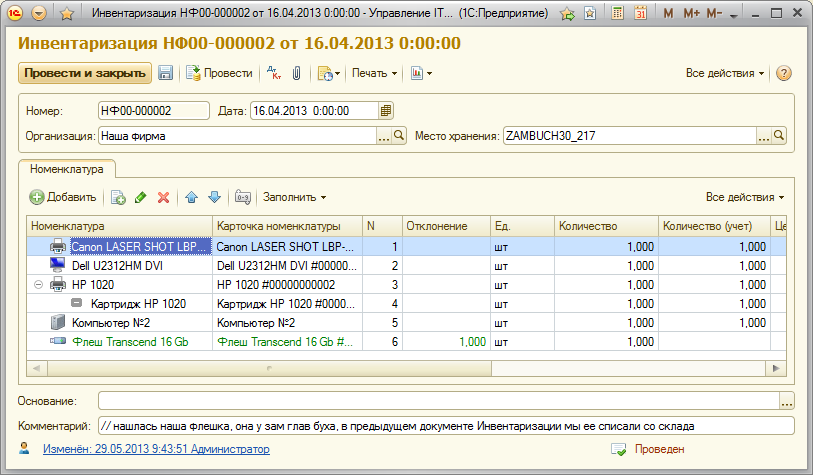Click the renumber rows icon
This screenshot has width=813, height=475.
tap(243, 197)
